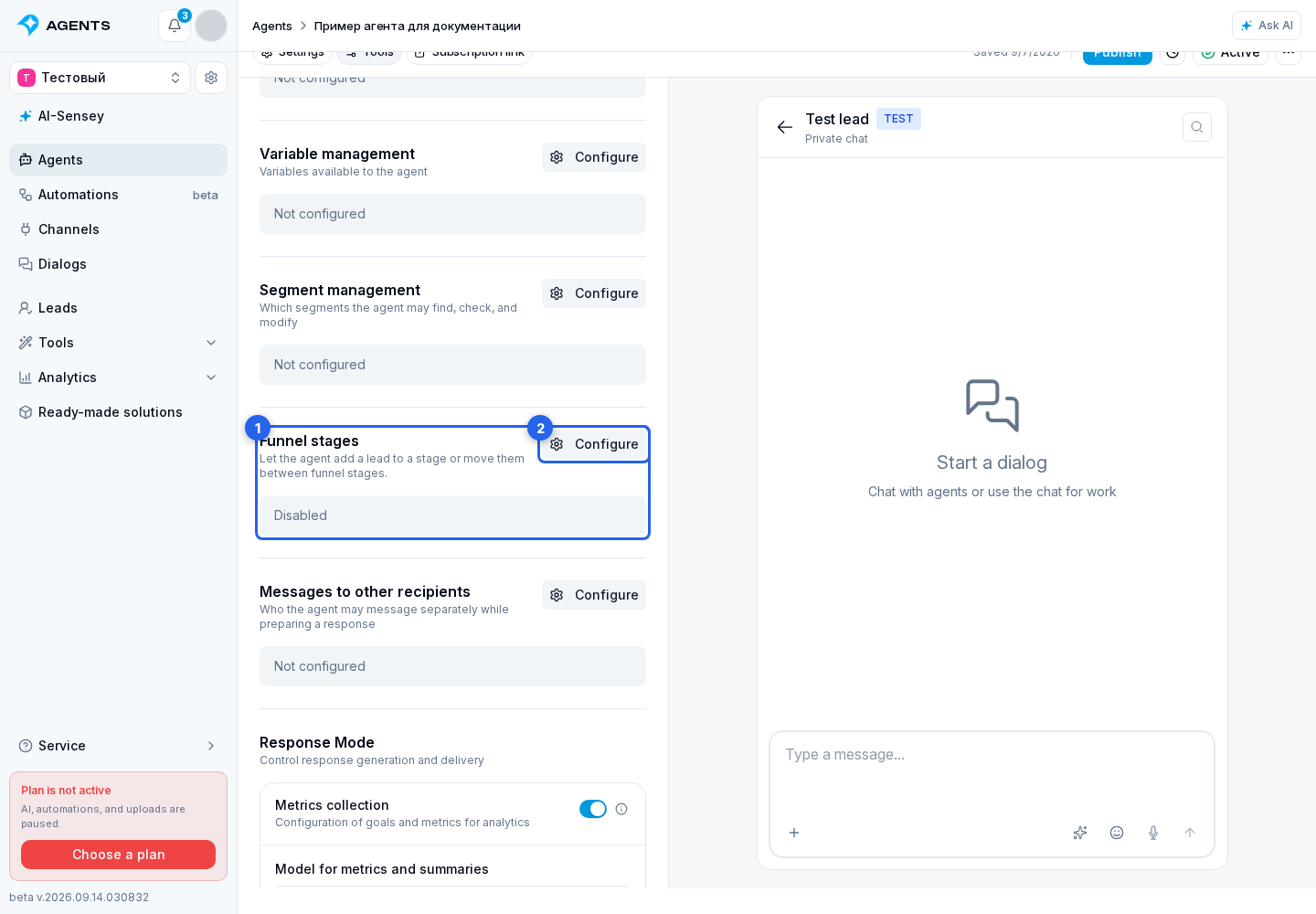Open Automations in the sidebar
Screen dimensions: 1316x914
[x=118, y=195]
